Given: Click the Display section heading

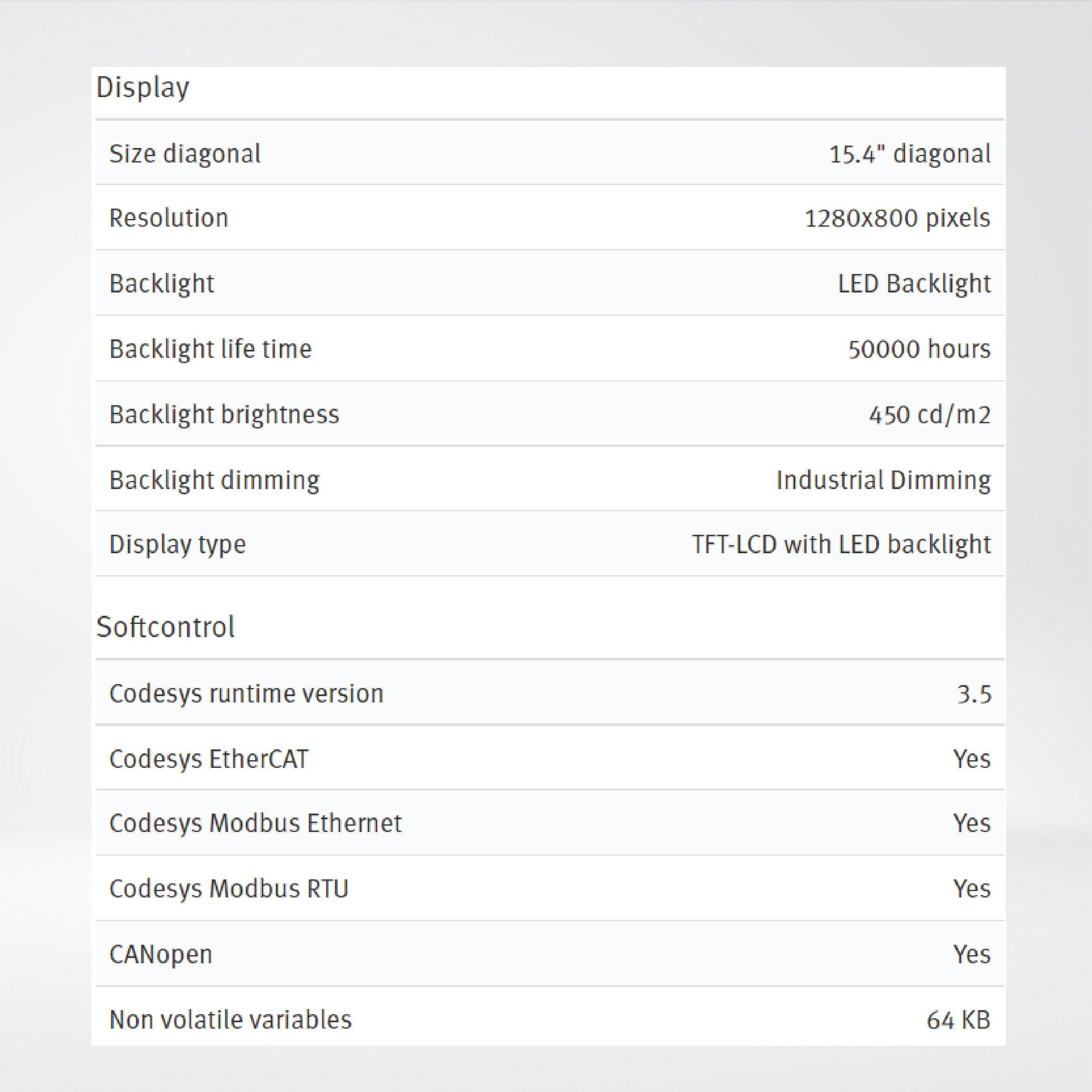Looking at the screenshot, I should pos(142,88).
